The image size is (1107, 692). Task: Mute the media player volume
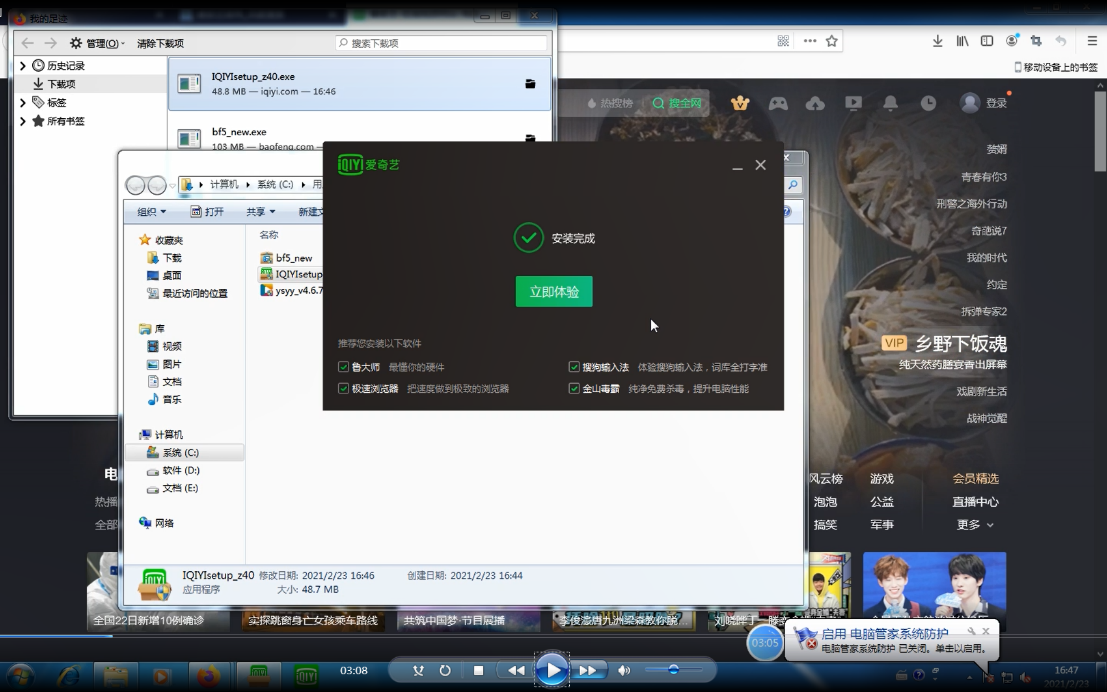623,670
